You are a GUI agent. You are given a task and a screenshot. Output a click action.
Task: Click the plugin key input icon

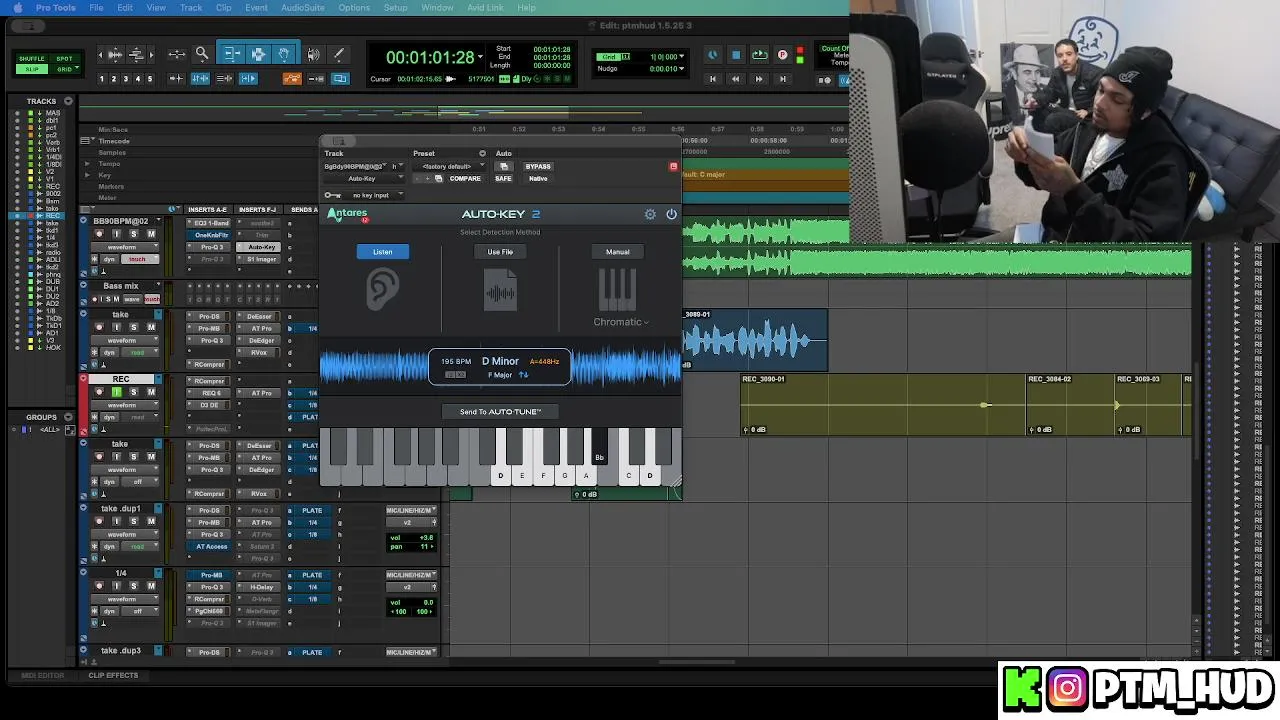click(x=333, y=195)
